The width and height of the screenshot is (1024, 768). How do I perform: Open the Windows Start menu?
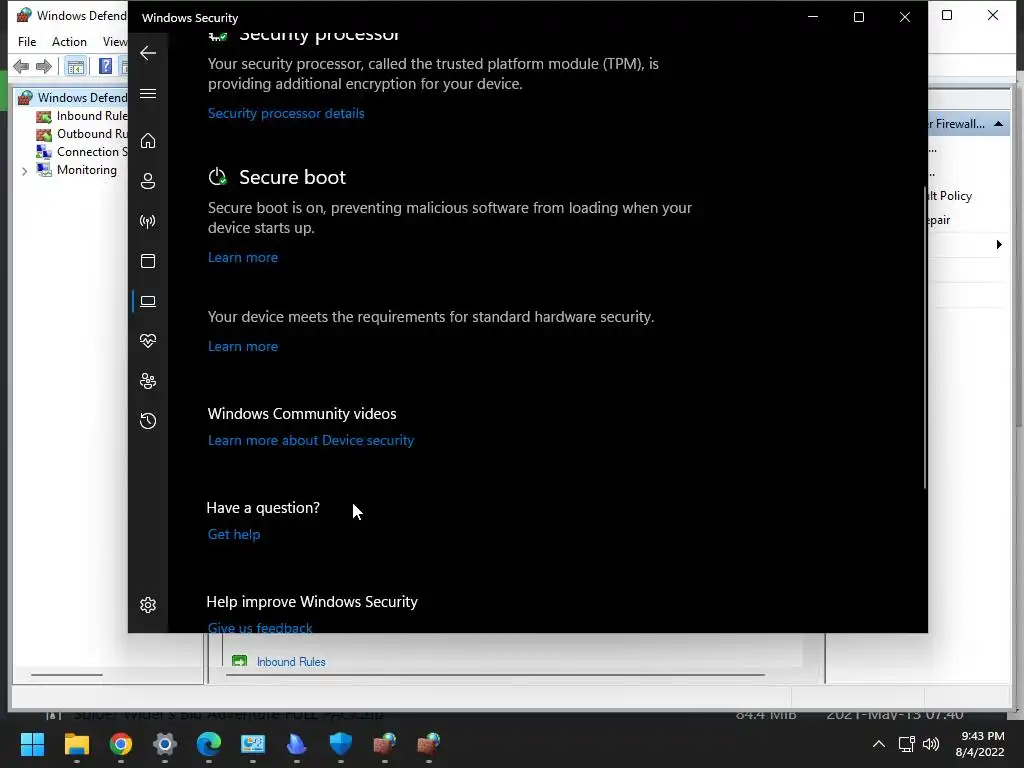pos(32,744)
